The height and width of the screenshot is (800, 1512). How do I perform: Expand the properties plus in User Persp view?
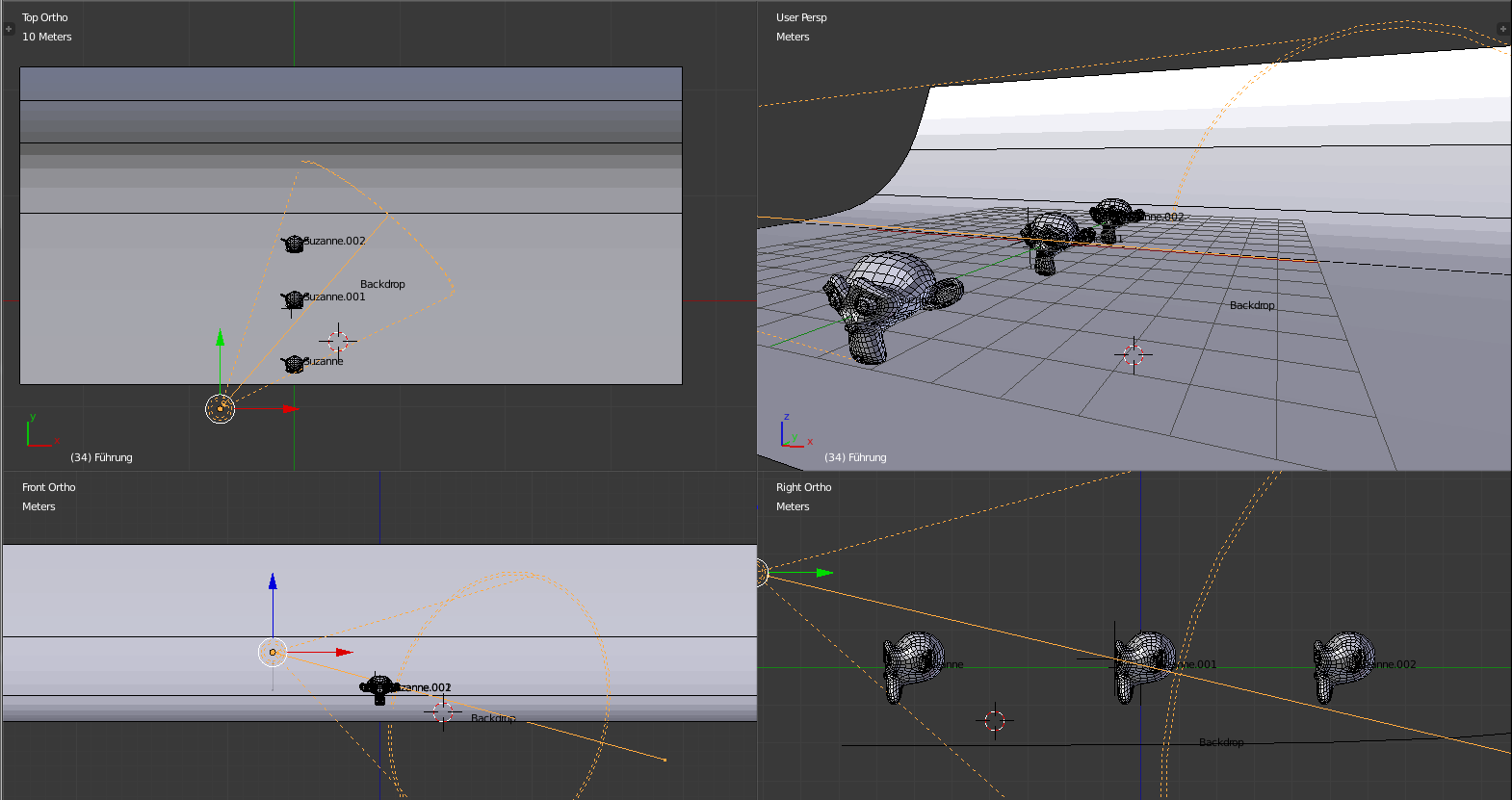1503,30
